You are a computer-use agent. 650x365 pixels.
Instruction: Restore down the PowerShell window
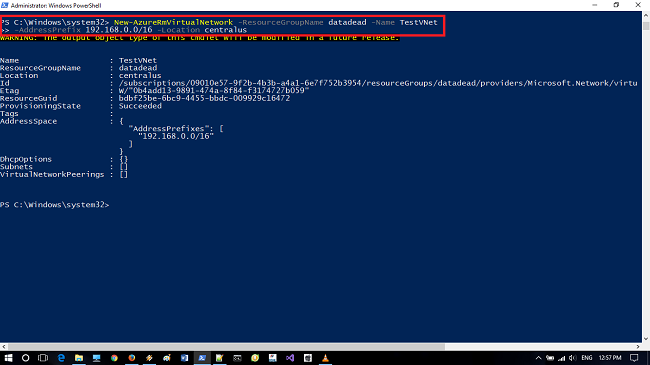616,5
